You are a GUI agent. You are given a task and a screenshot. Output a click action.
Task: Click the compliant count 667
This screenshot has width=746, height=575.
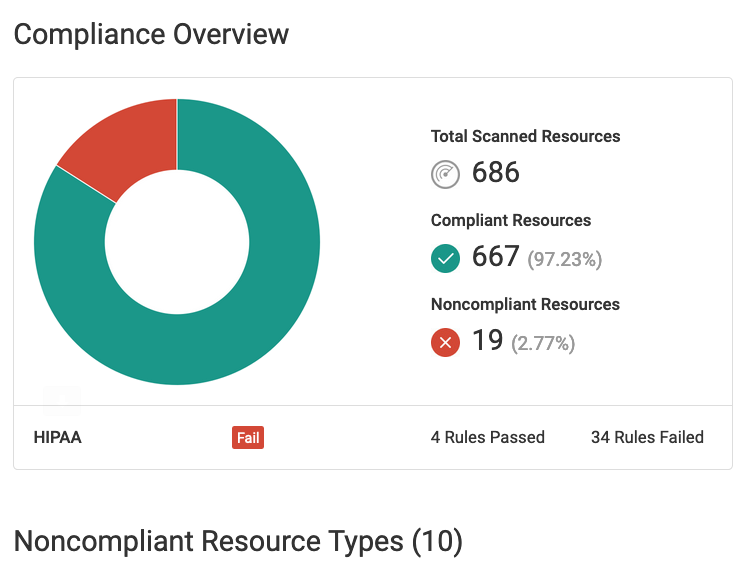[x=495, y=256]
